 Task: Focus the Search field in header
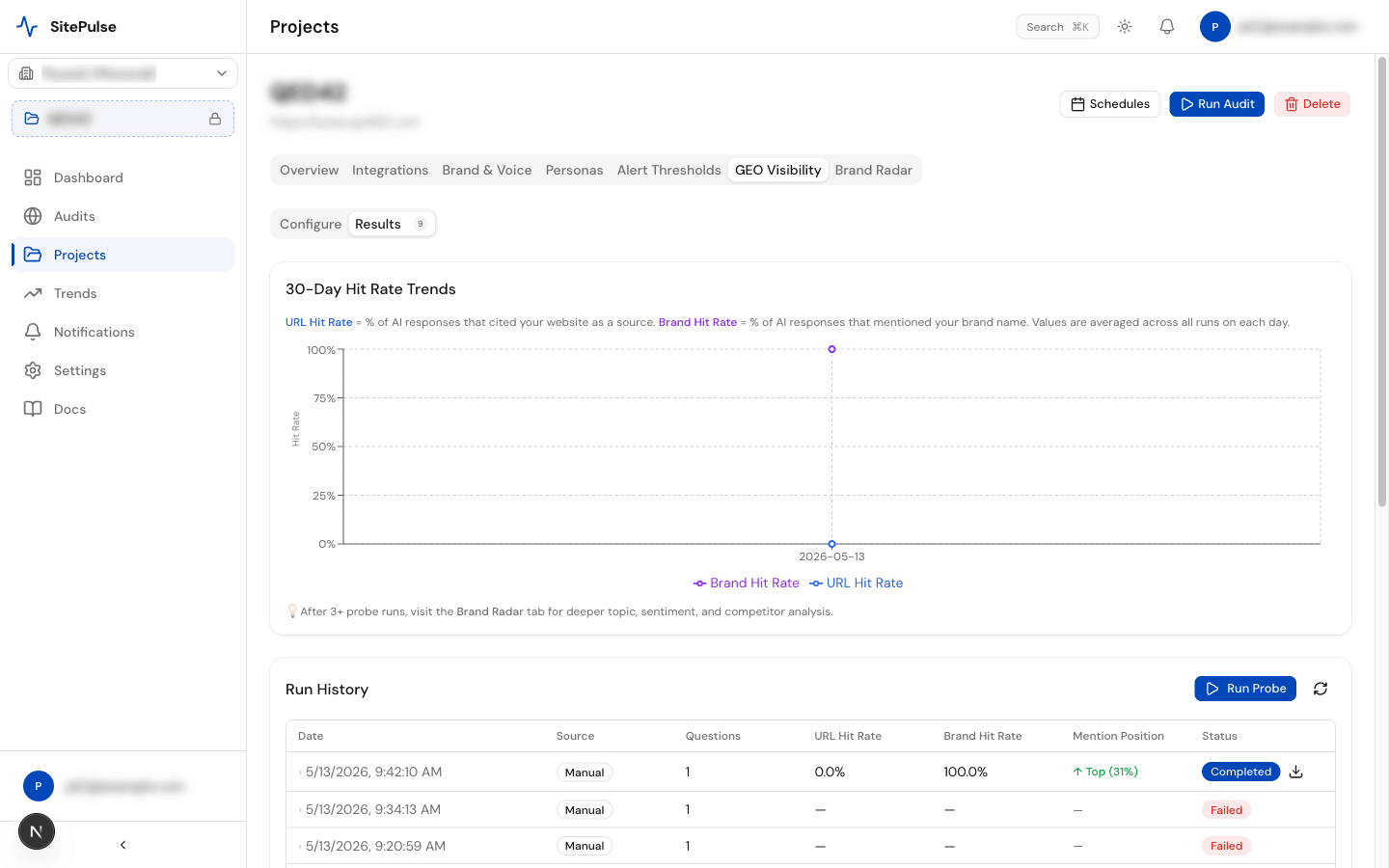click(1057, 27)
